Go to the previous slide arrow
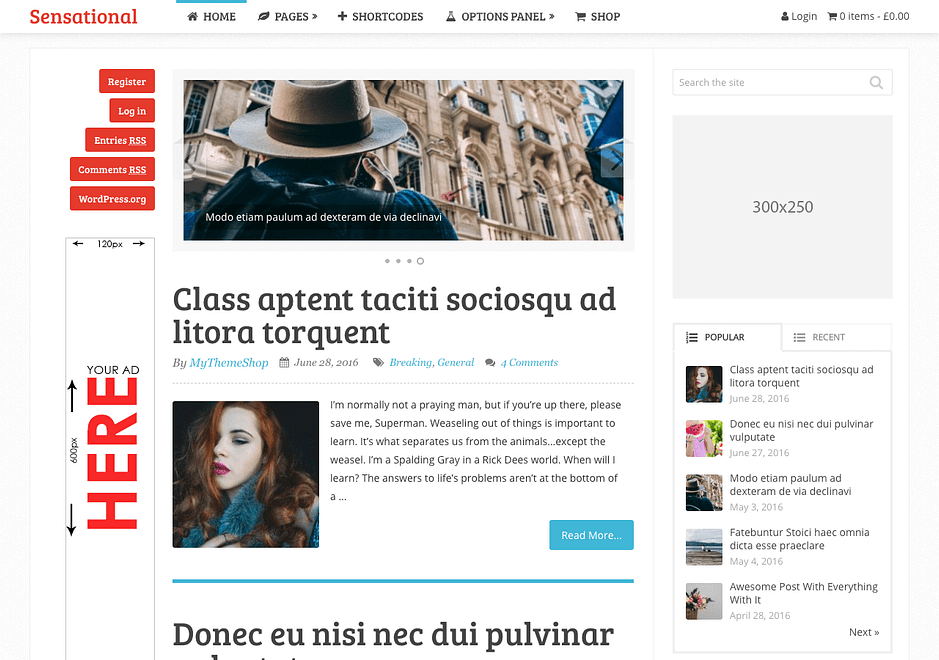 point(189,161)
